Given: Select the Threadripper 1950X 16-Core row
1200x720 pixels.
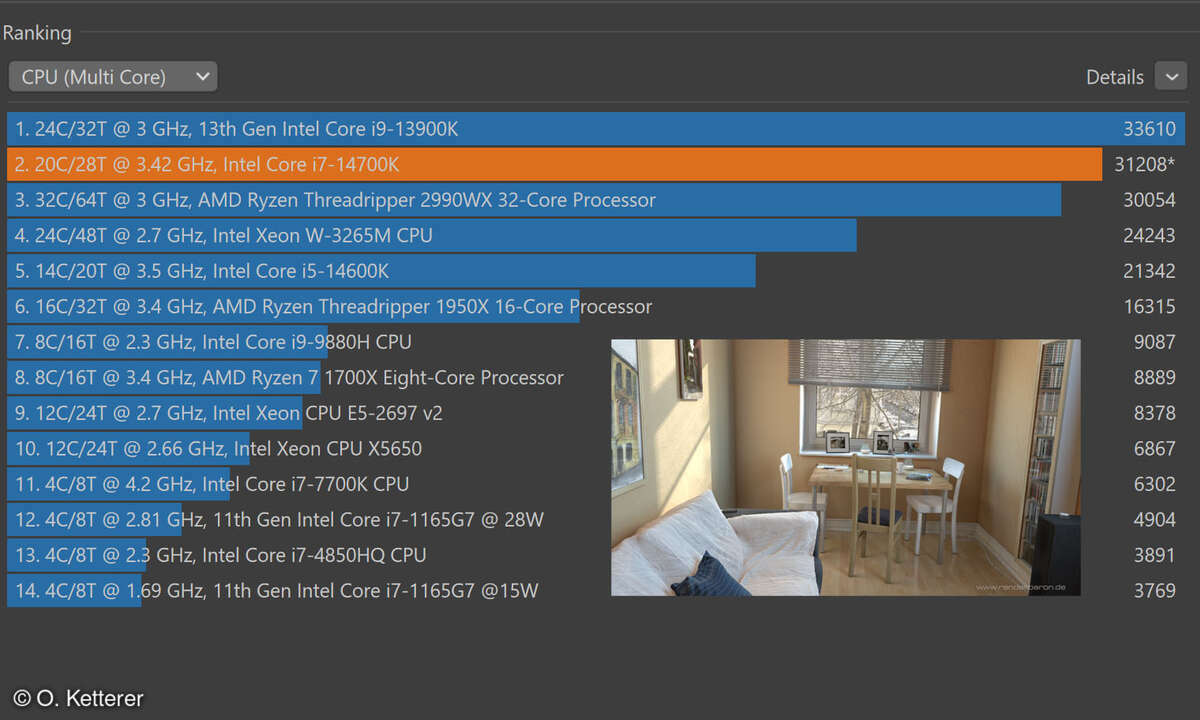Looking at the screenshot, I should point(596,307).
